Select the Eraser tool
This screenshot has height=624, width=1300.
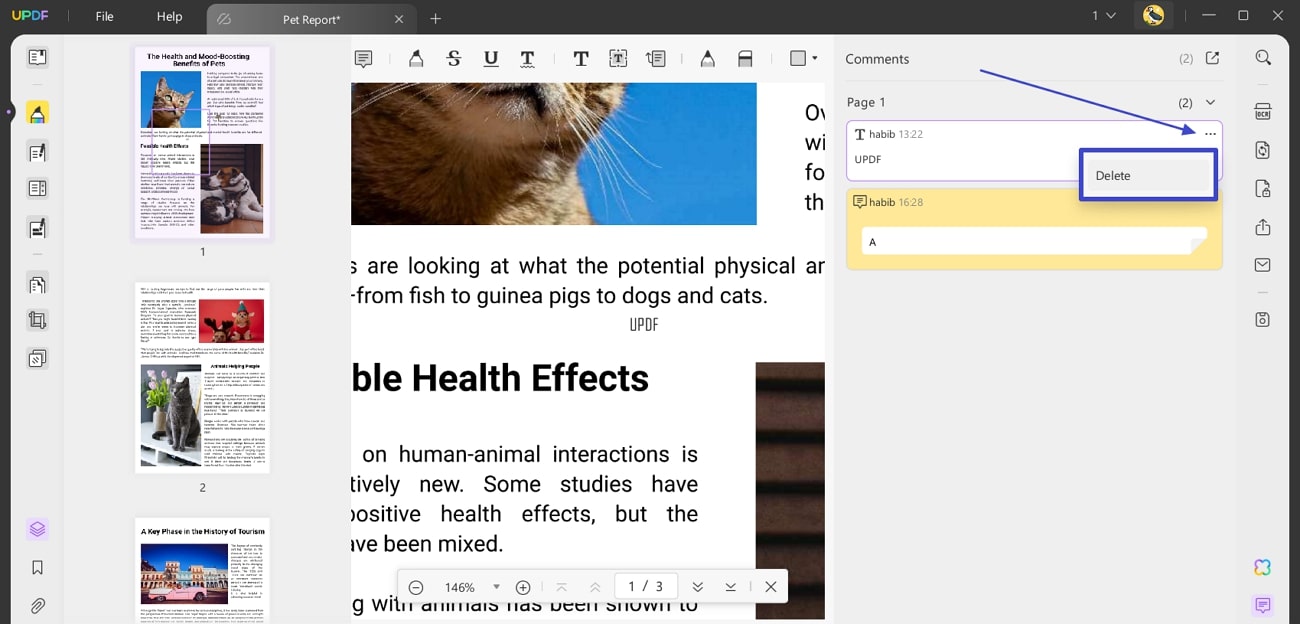pos(745,58)
